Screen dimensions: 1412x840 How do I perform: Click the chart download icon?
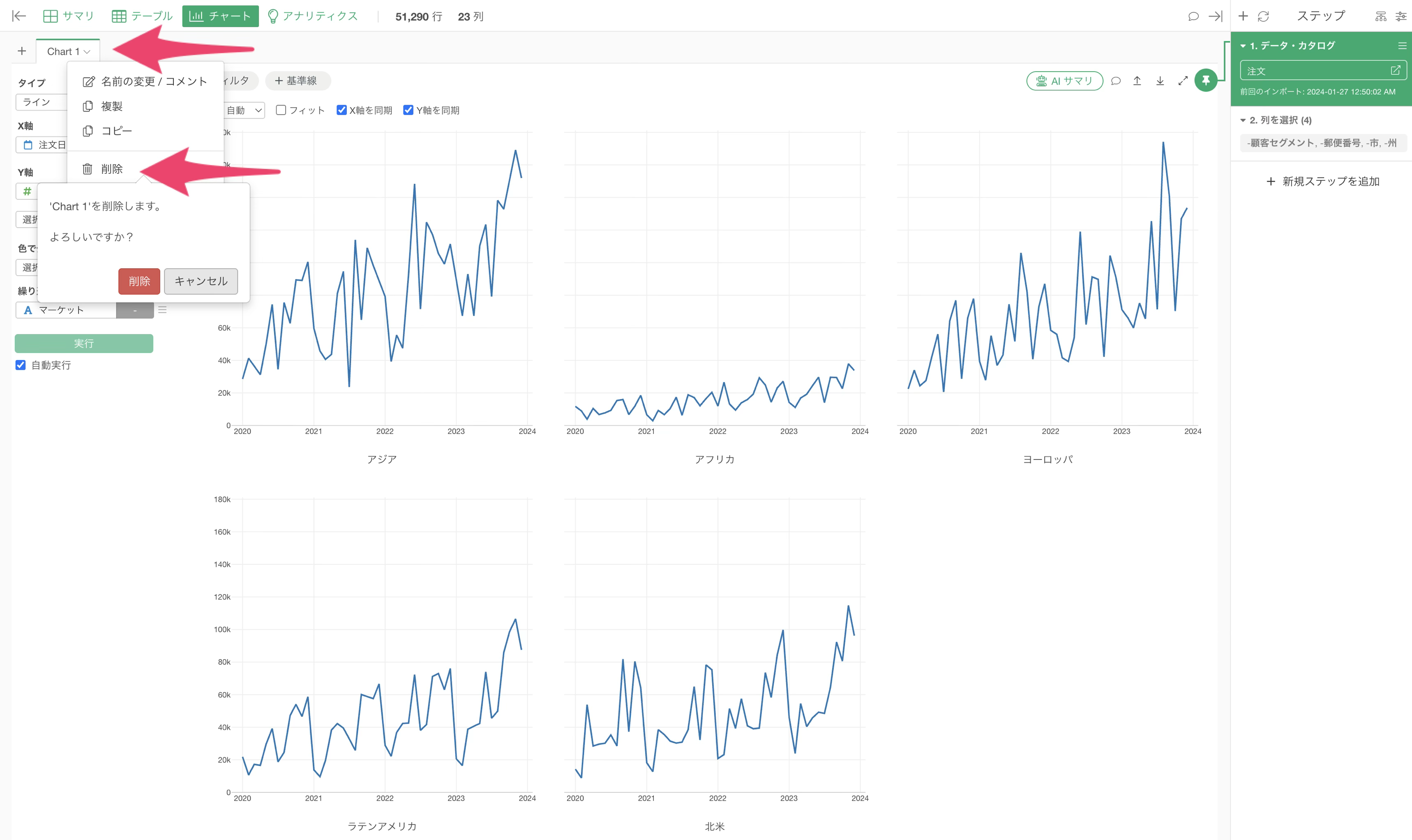[x=1160, y=81]
